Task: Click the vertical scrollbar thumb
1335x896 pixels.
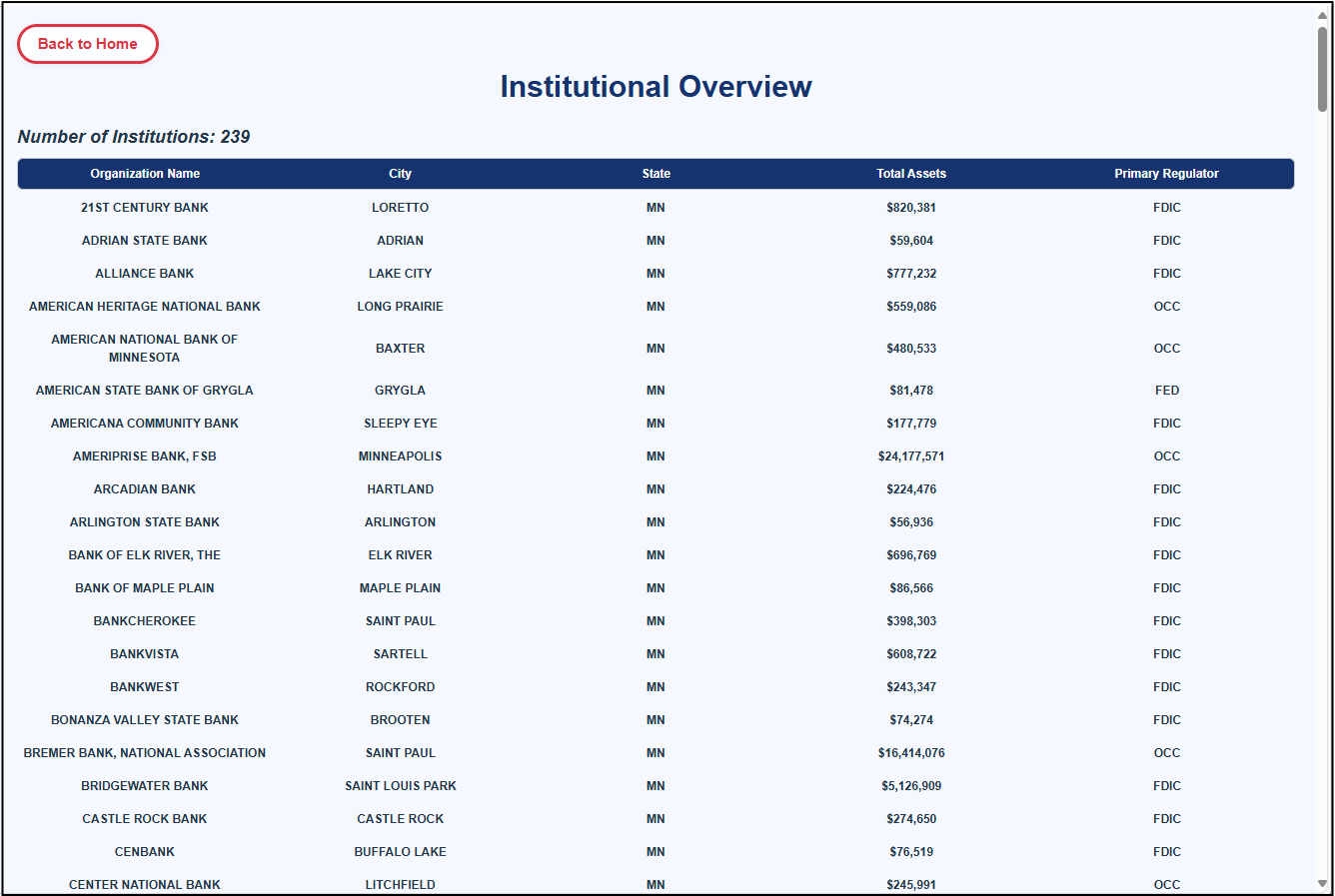Action: (1322, 68)
